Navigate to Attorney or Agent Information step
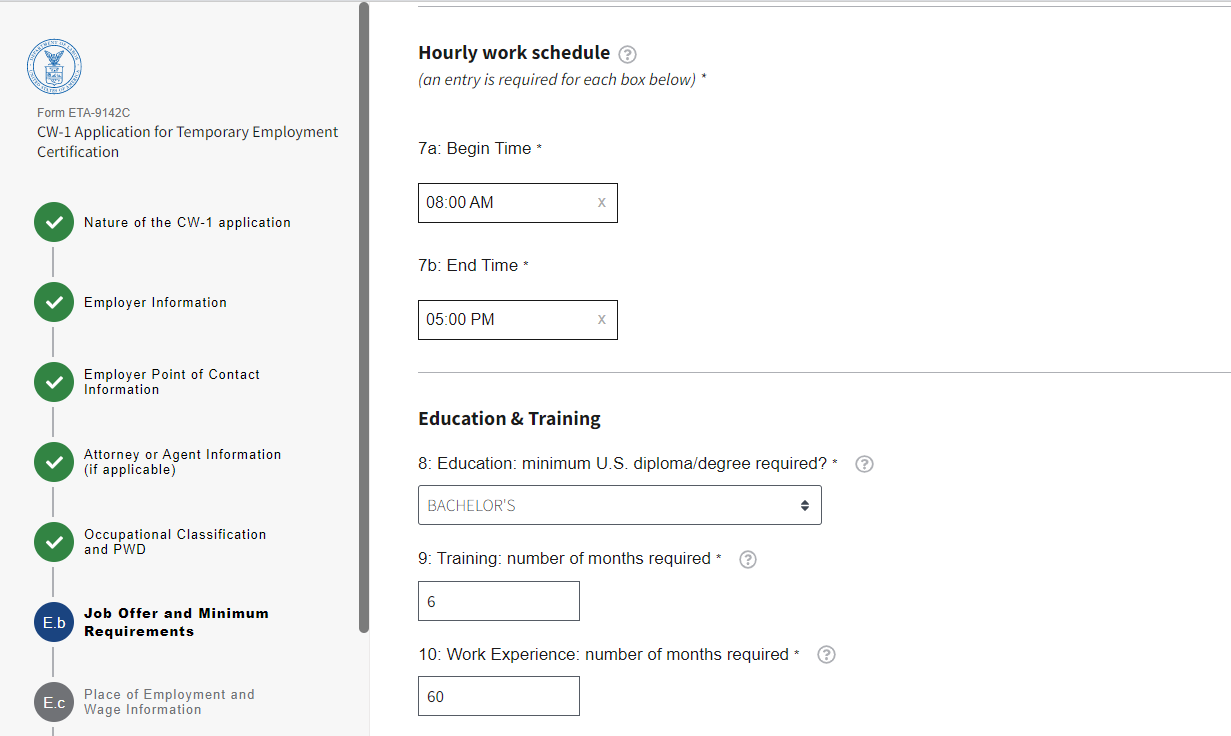The image size is (1231, 736). [x=182, y=462]
